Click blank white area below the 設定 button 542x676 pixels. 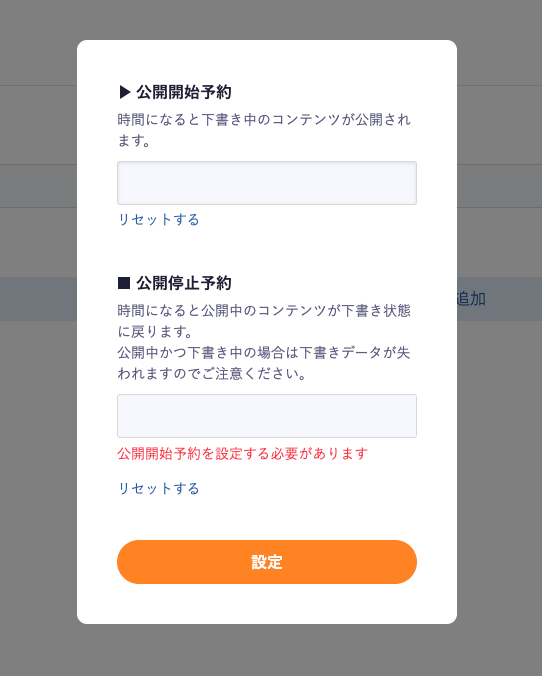click(267, 604)
